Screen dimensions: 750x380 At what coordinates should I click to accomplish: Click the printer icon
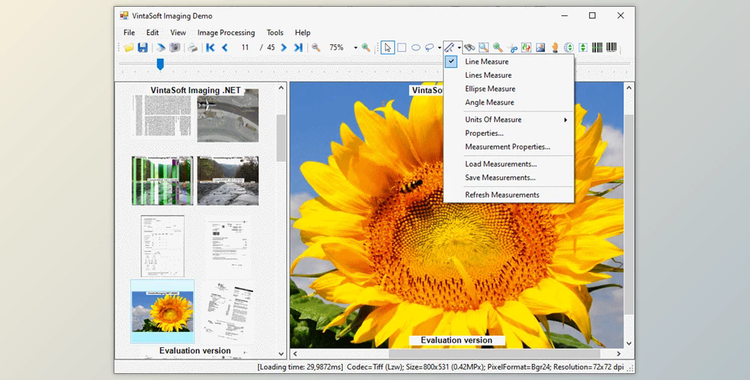click(x=192, y=47)
